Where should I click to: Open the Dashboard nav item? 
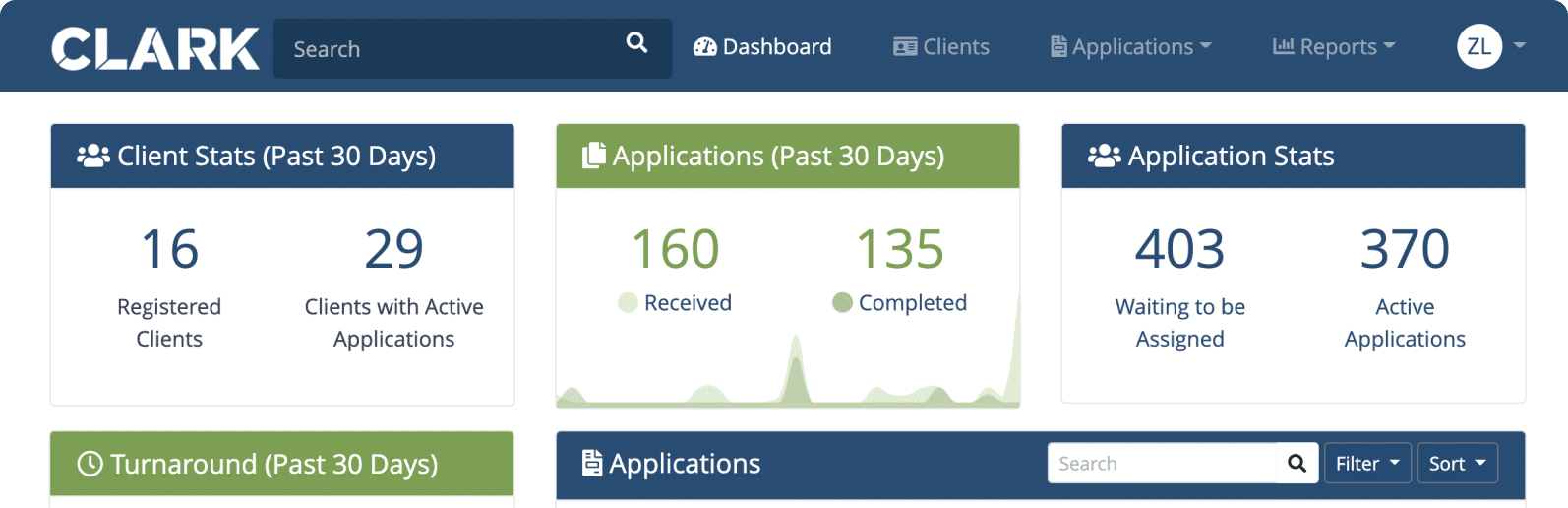pyautogui.click(x=762, y=46)
